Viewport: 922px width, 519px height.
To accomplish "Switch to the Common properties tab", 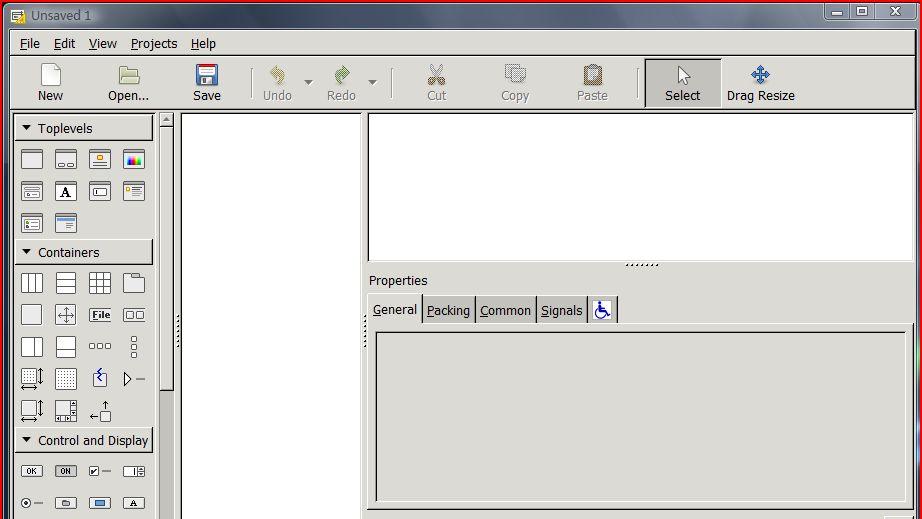I will 505,310.
